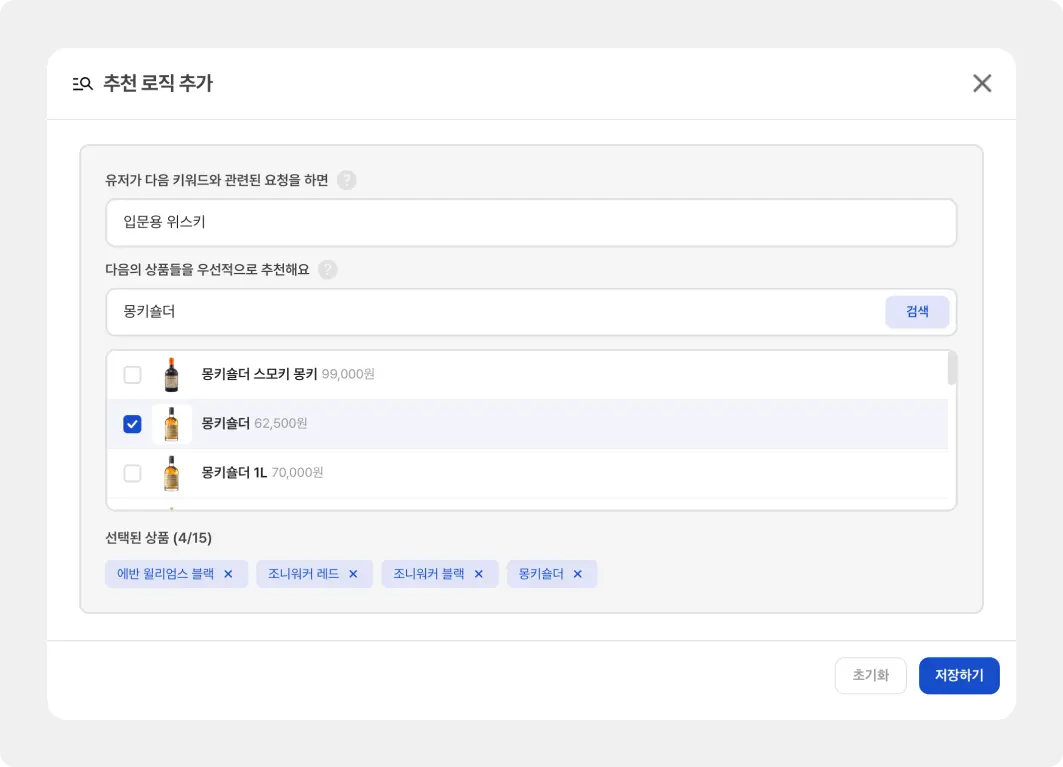Remove the 조니워커 레드 tag
The image size is (1063, 767).
pos(353,574)
